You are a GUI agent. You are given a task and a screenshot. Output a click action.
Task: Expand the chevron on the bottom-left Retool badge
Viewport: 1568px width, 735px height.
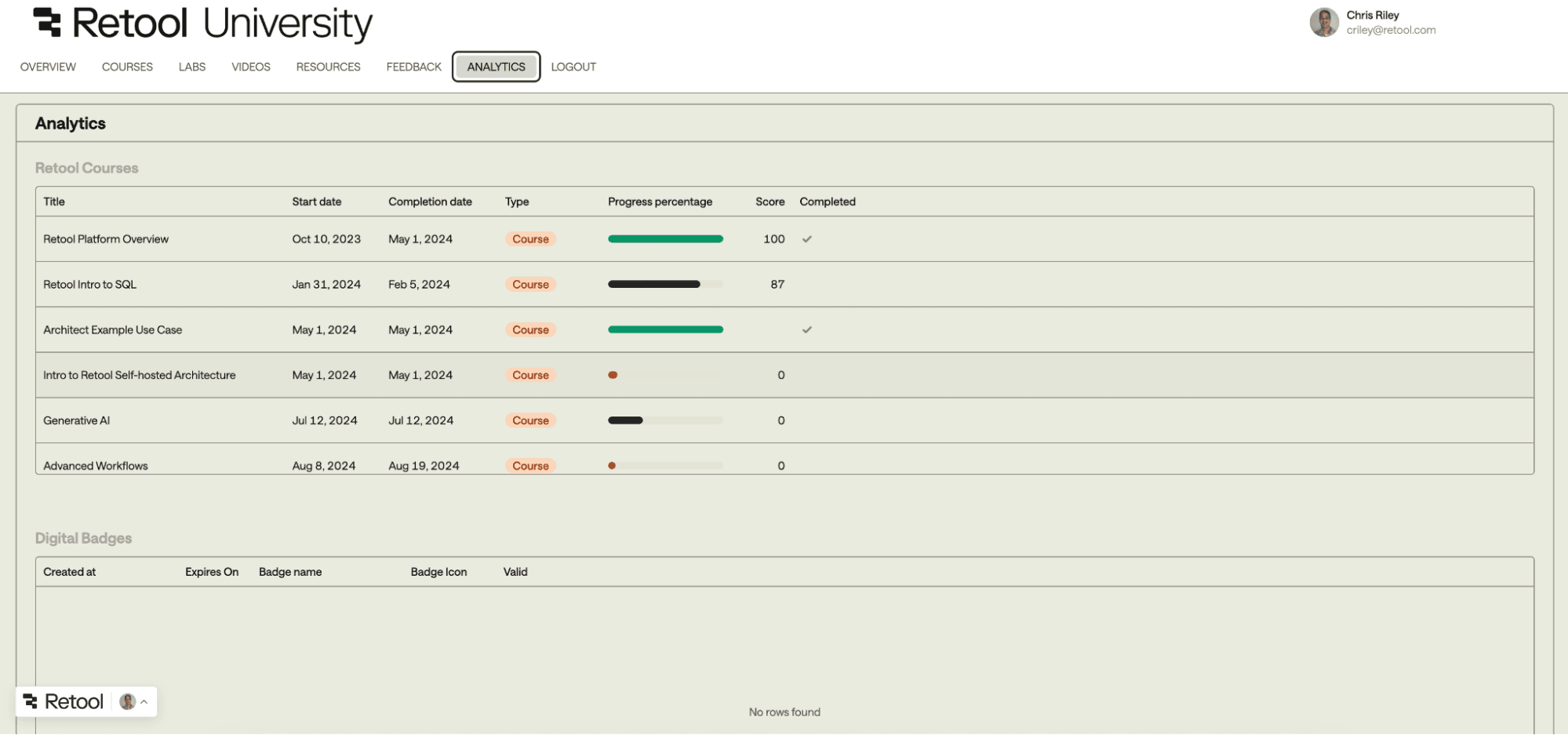[145, 701]
